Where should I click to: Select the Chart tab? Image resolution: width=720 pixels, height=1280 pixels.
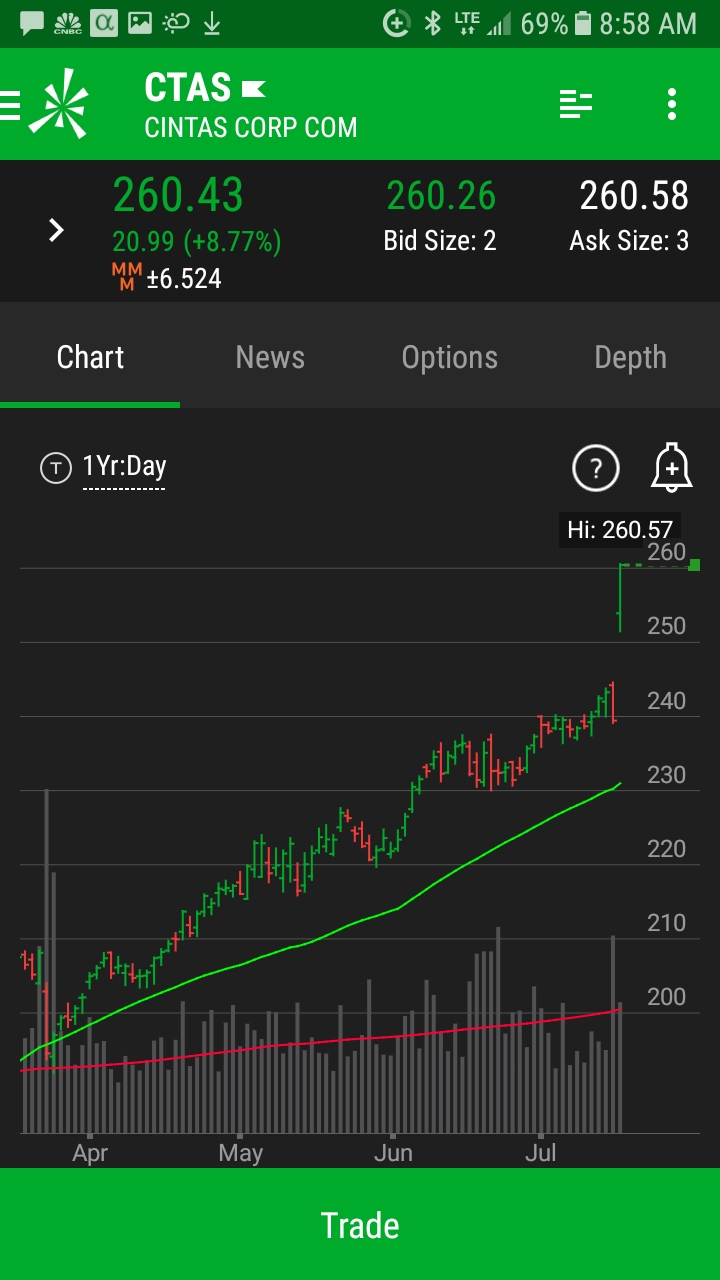click(x=90, y=357)
